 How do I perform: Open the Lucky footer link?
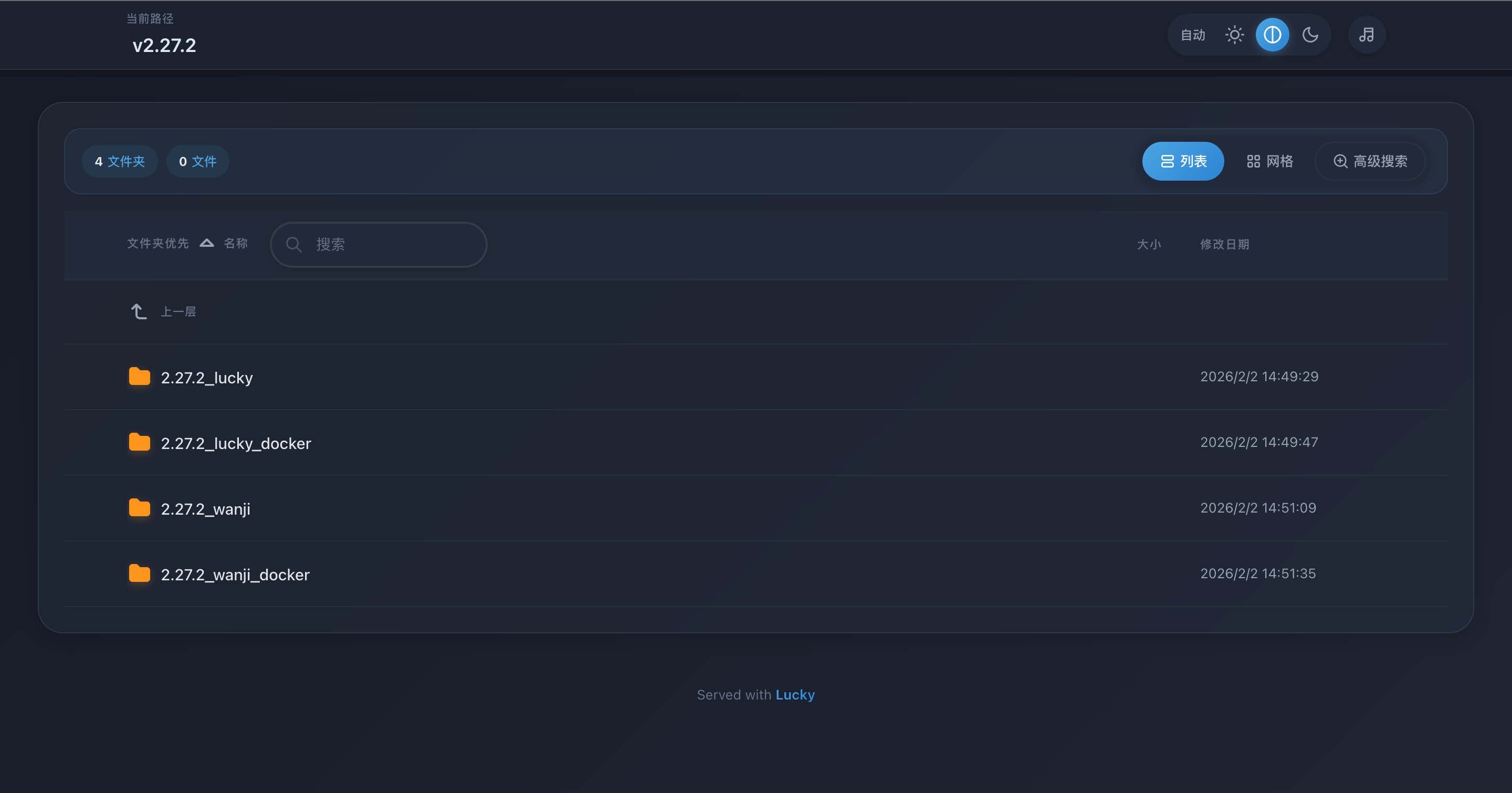click(795, 695)
